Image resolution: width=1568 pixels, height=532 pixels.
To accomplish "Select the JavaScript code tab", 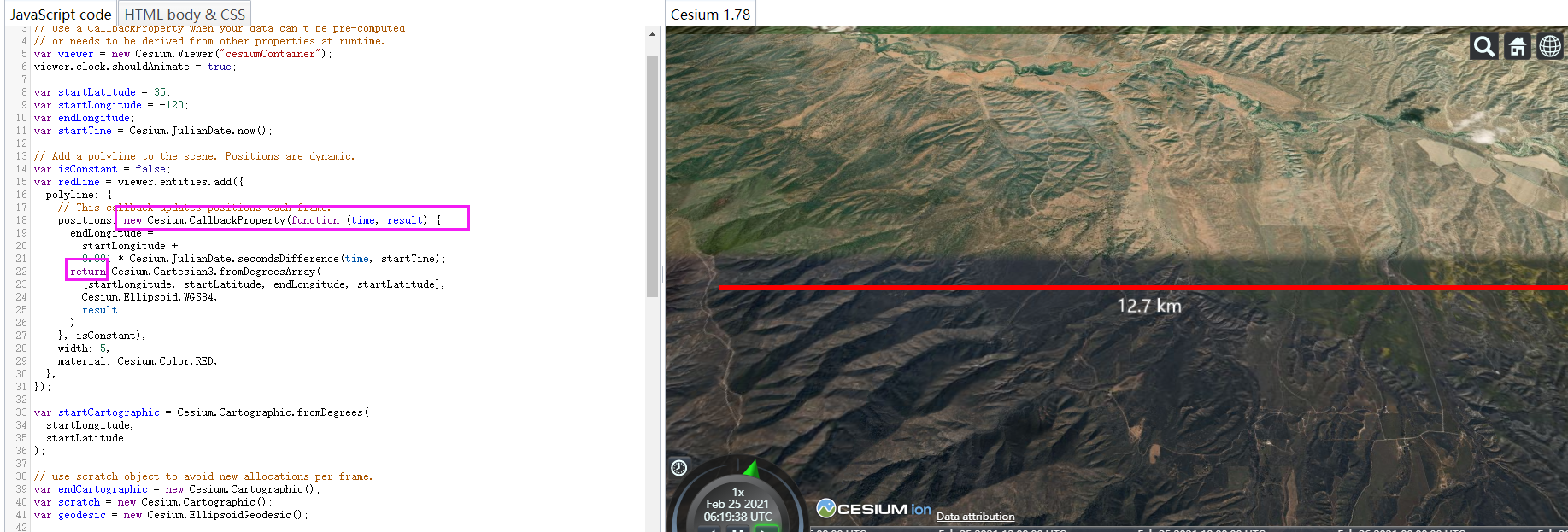I will [x=61, y=15].
